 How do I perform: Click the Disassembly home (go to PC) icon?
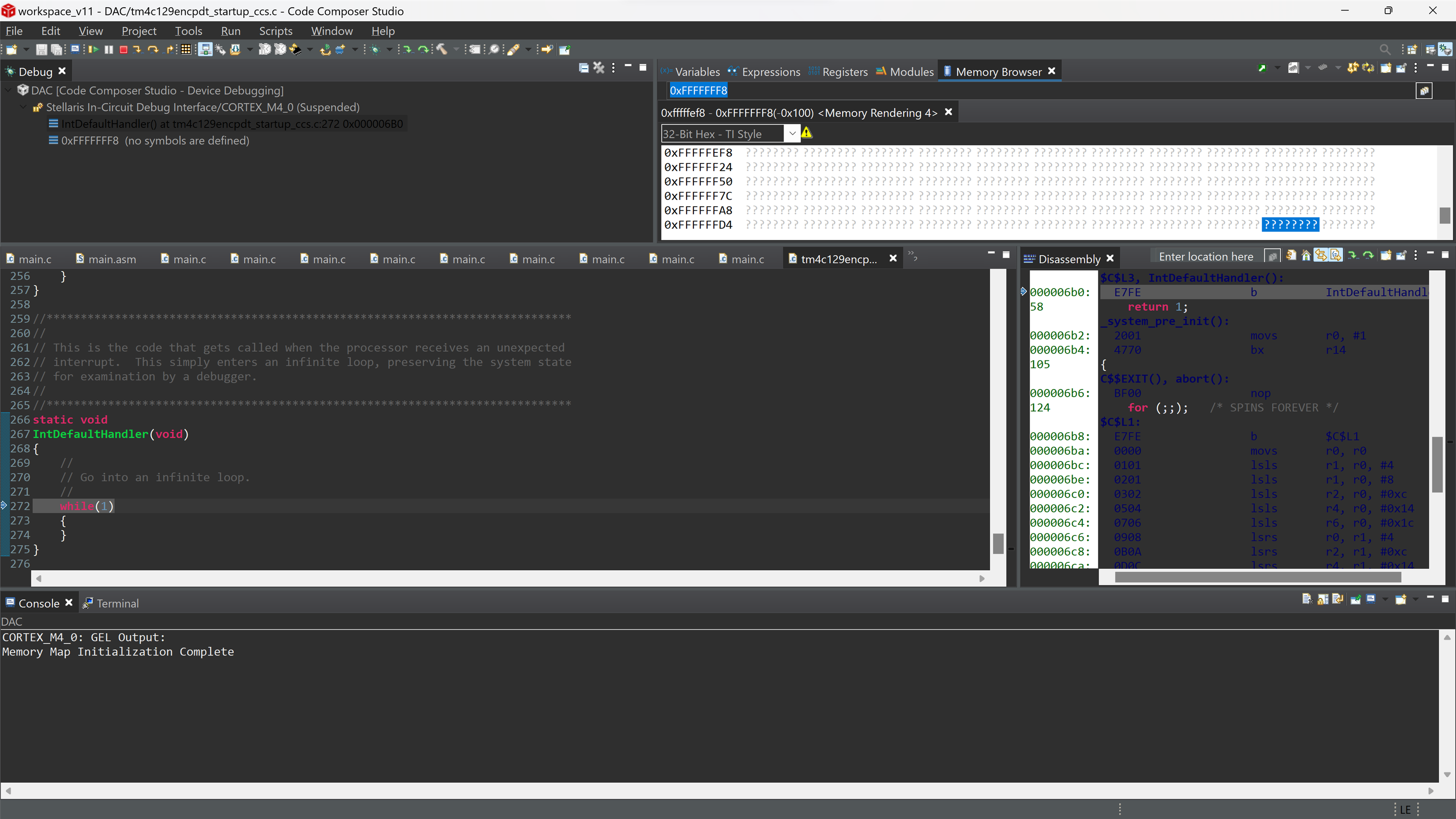pos(1306,256)
